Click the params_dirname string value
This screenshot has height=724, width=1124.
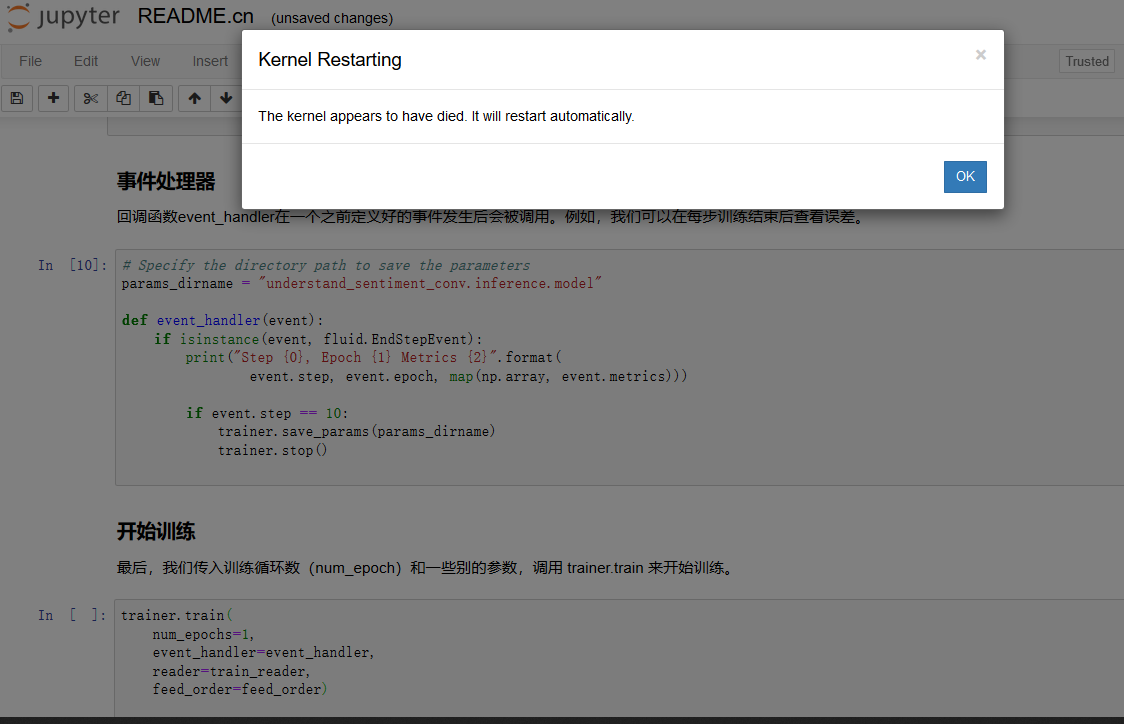[x=430, y=283]
